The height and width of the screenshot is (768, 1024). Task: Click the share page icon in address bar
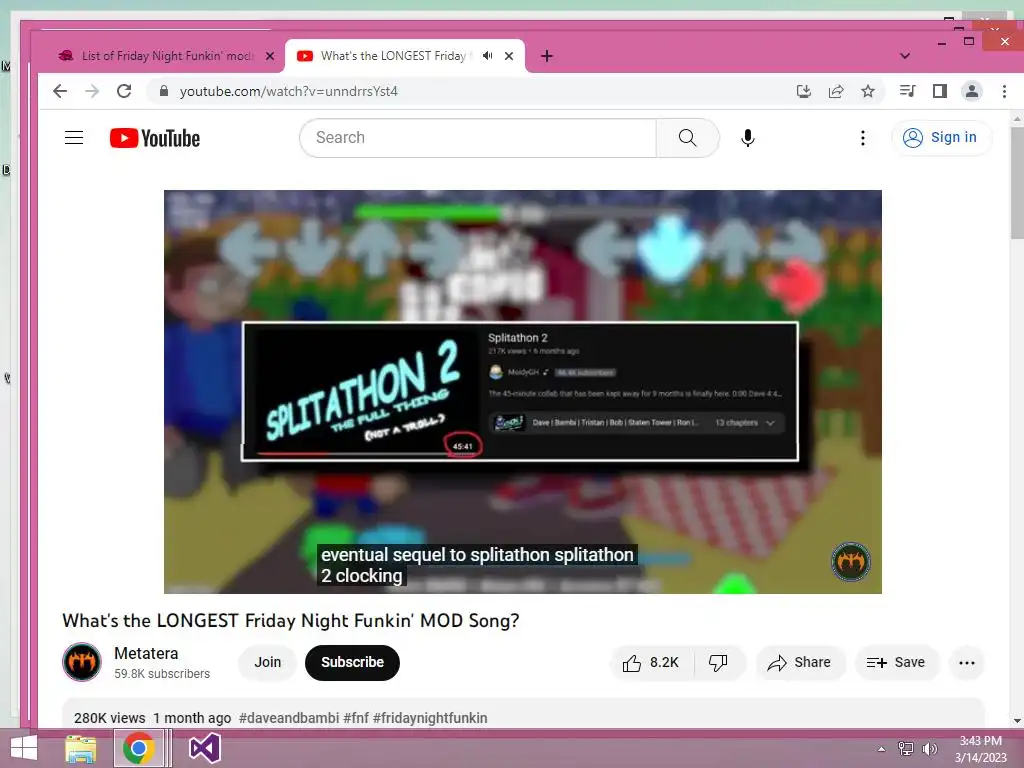836,91
